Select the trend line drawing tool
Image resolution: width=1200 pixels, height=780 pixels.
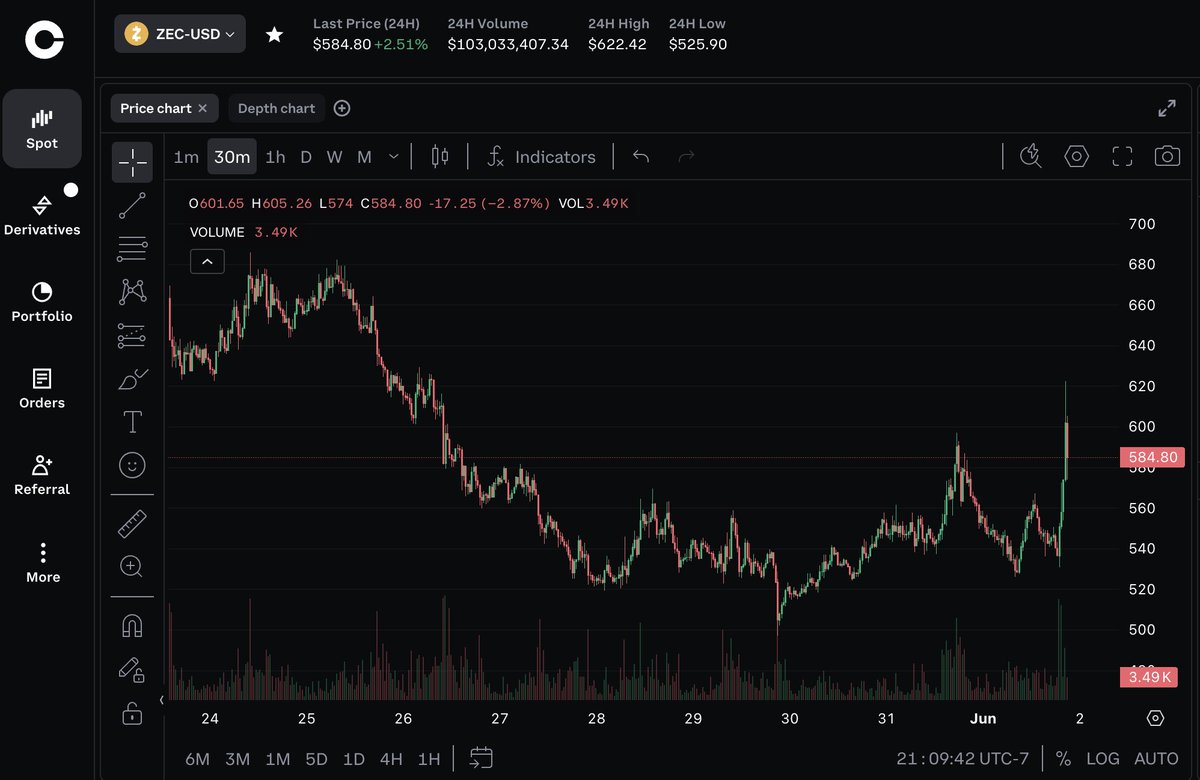(x=132, y=205)
